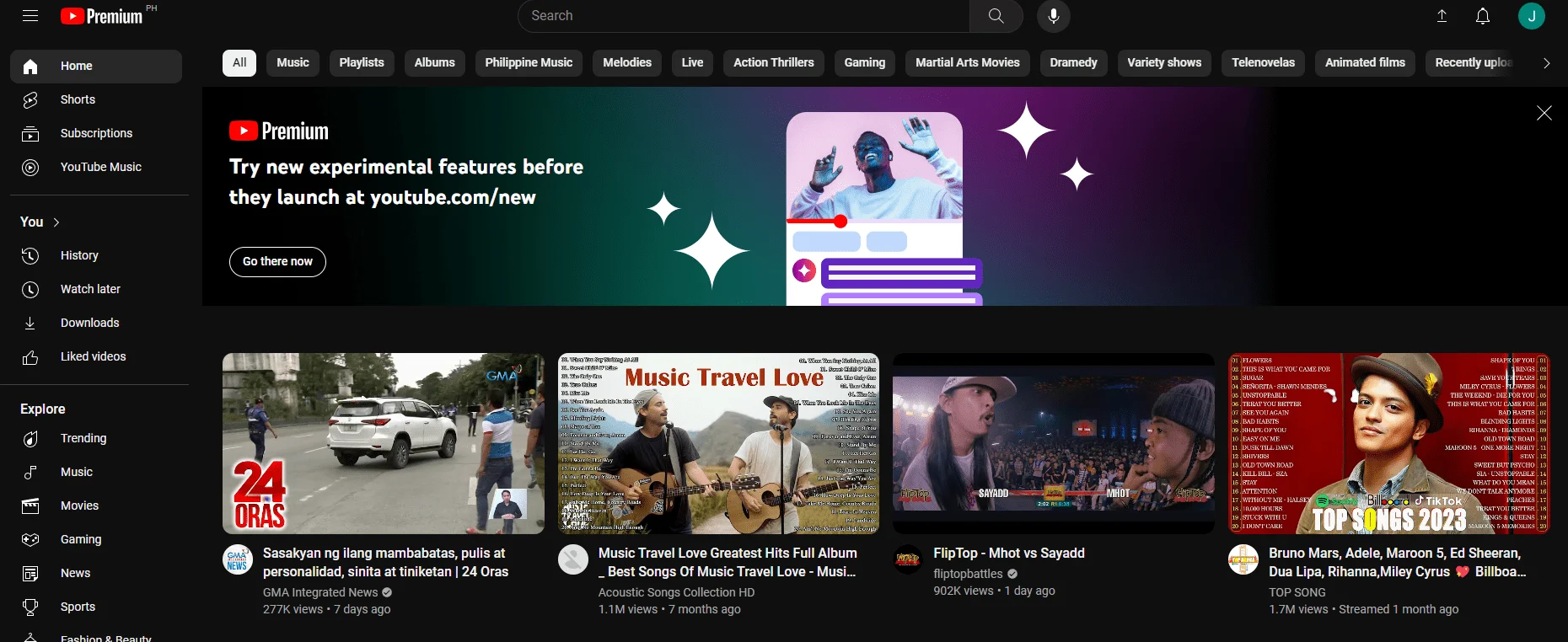Open the 24 Oras video thumbnail

(384, 443)
